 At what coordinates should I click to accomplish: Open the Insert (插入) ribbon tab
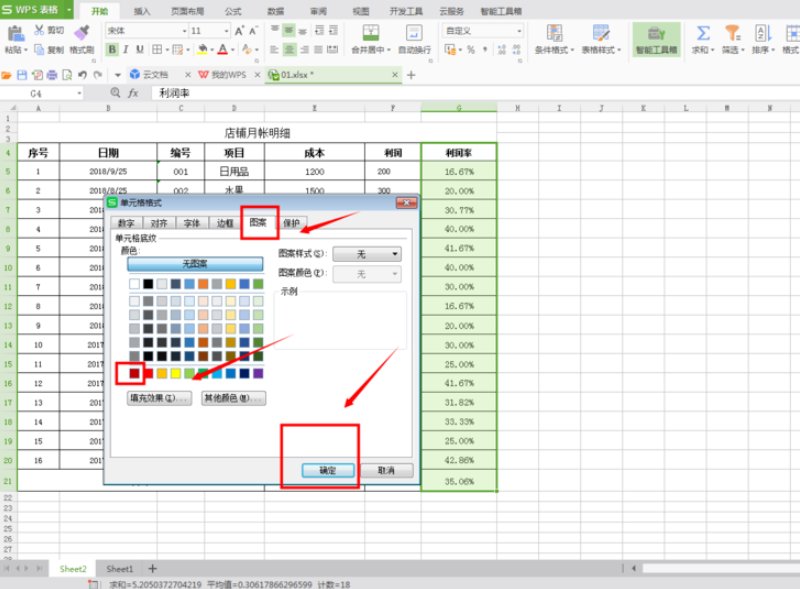pyautogui.click(x=143, y=10)
